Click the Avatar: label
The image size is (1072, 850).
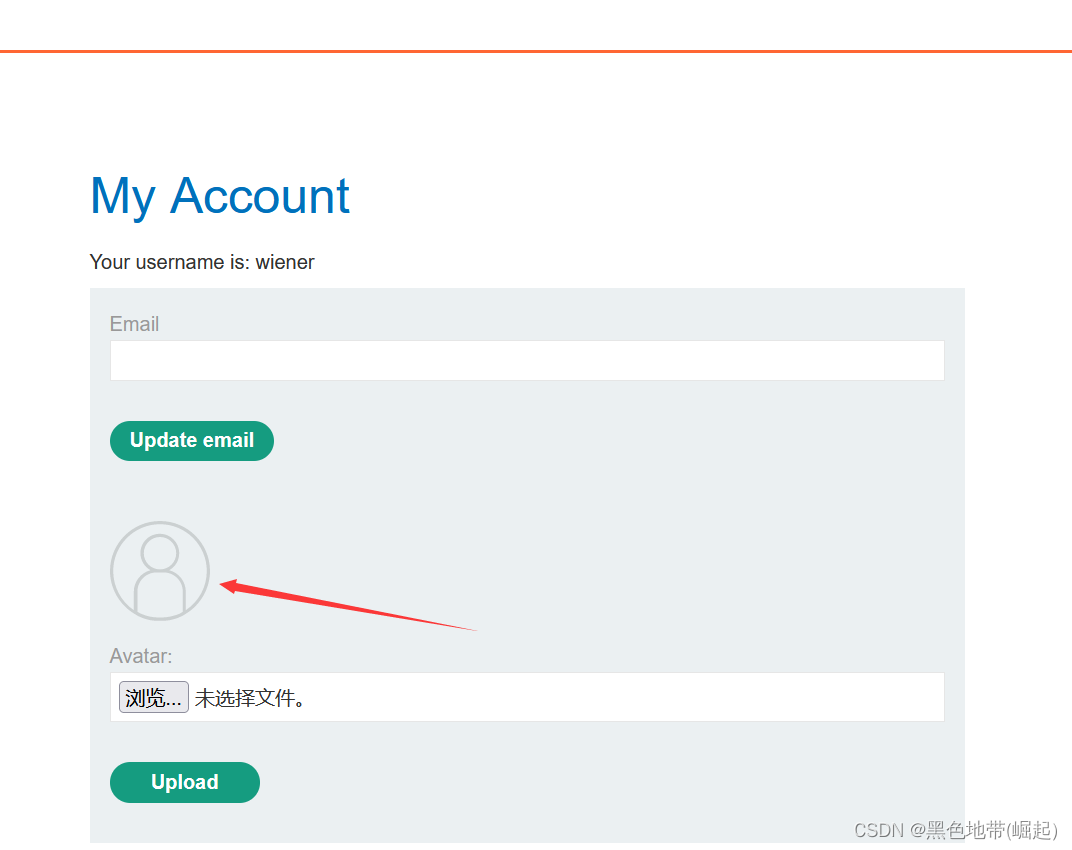pos(141,656)
